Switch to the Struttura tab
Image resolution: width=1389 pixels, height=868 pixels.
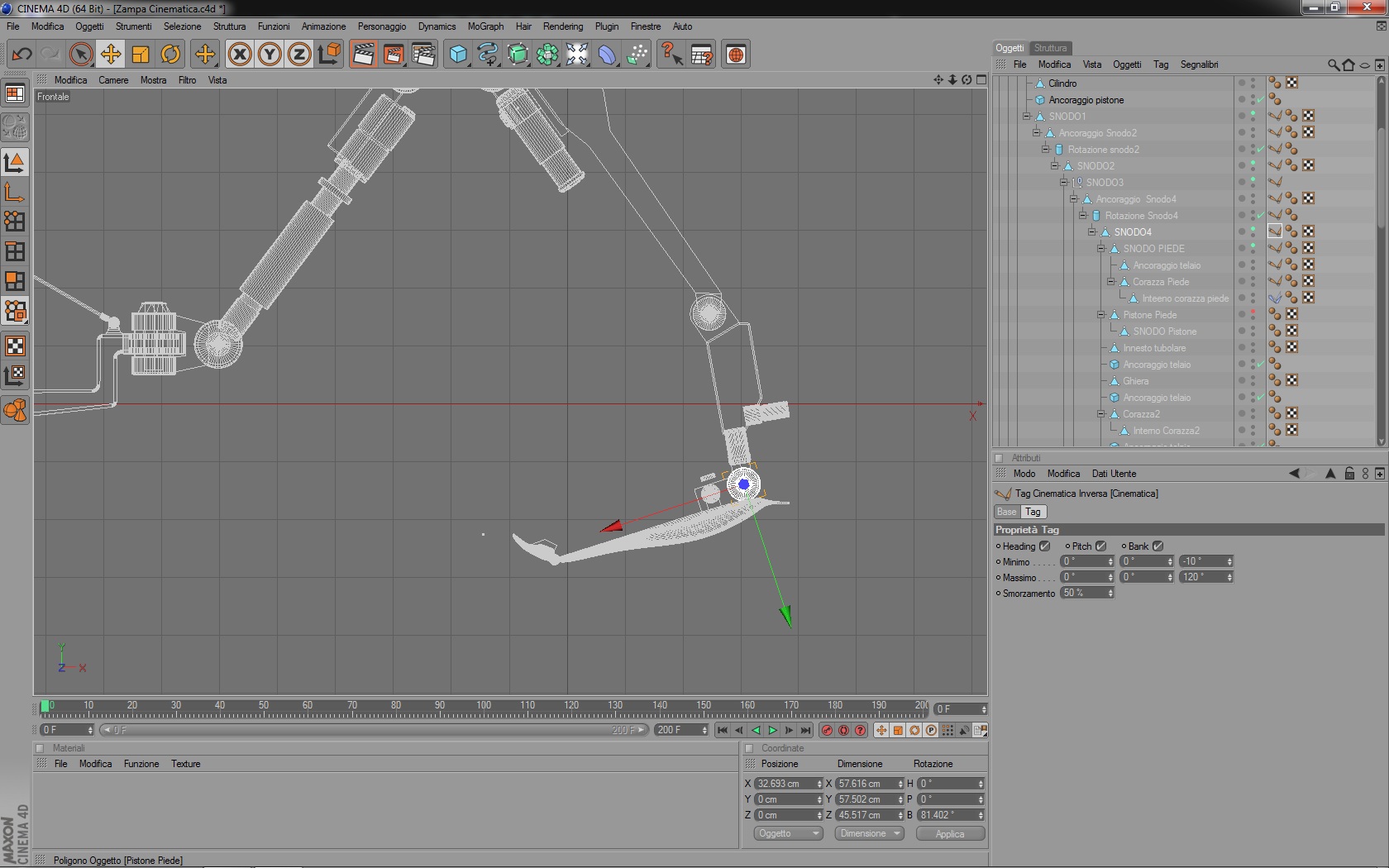tap(1050, 48)
